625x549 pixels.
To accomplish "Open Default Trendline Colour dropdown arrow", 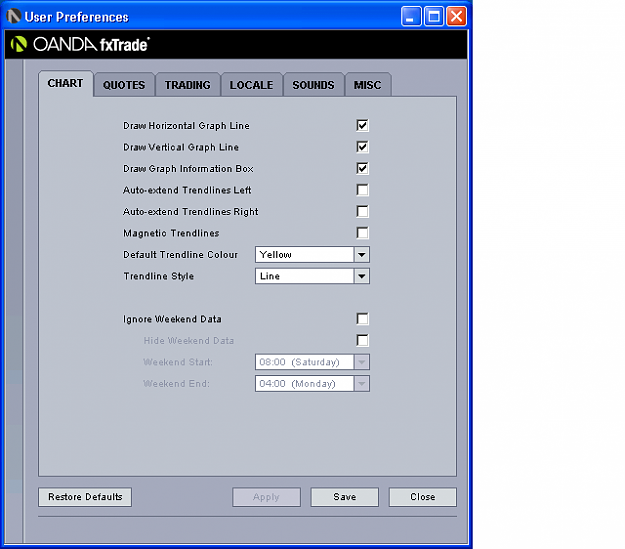I will (x=362, y=255).
